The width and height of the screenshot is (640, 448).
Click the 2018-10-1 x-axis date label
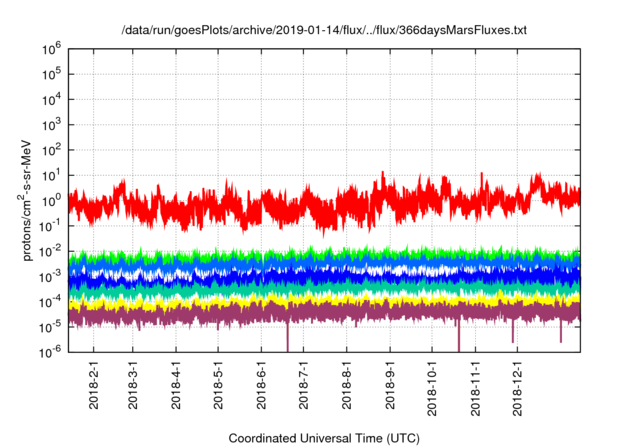pos(432,388)
